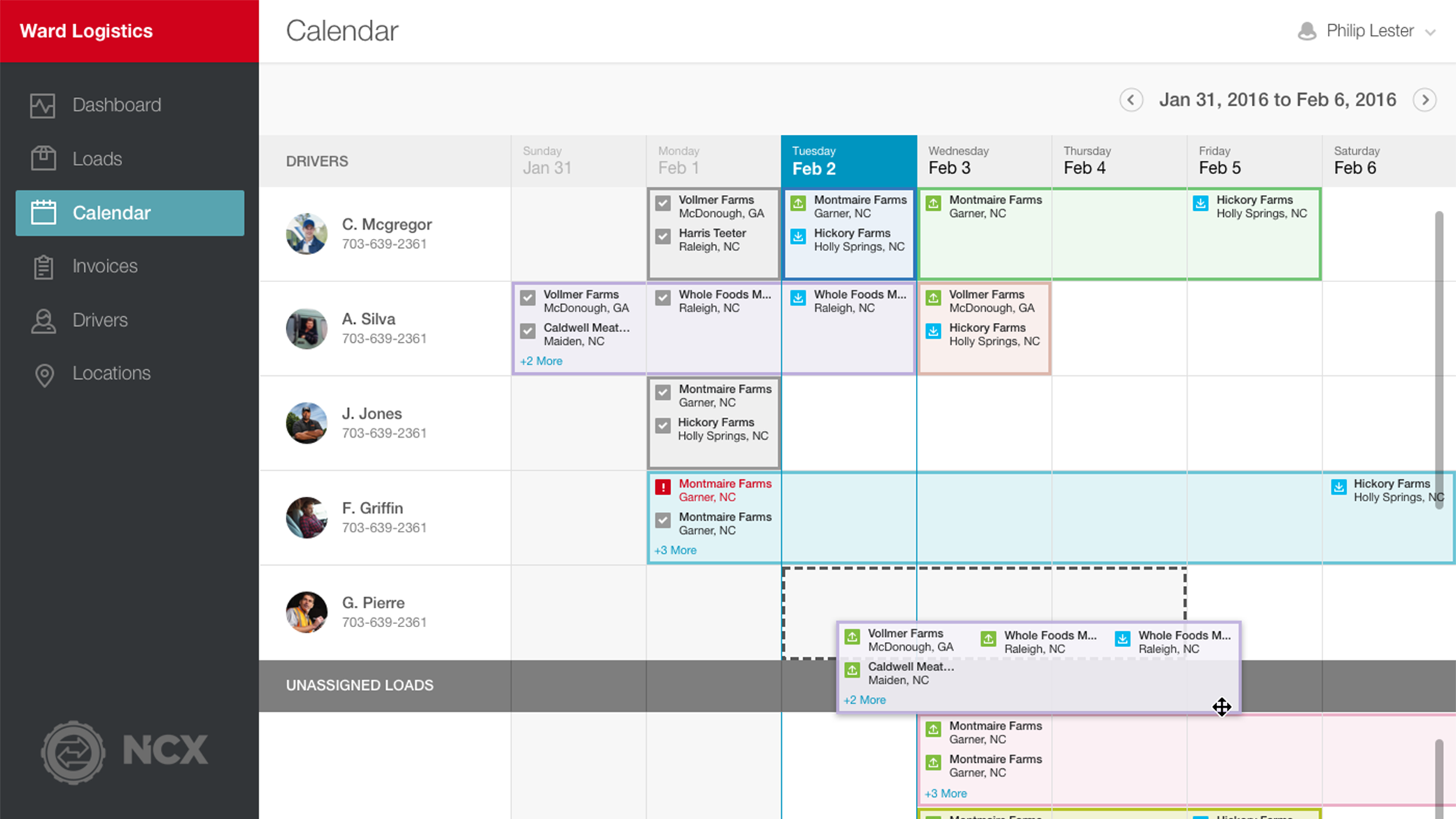Click the Invoices clipboard icon
Screen dimensions: 1456x819
pos(43,267)
